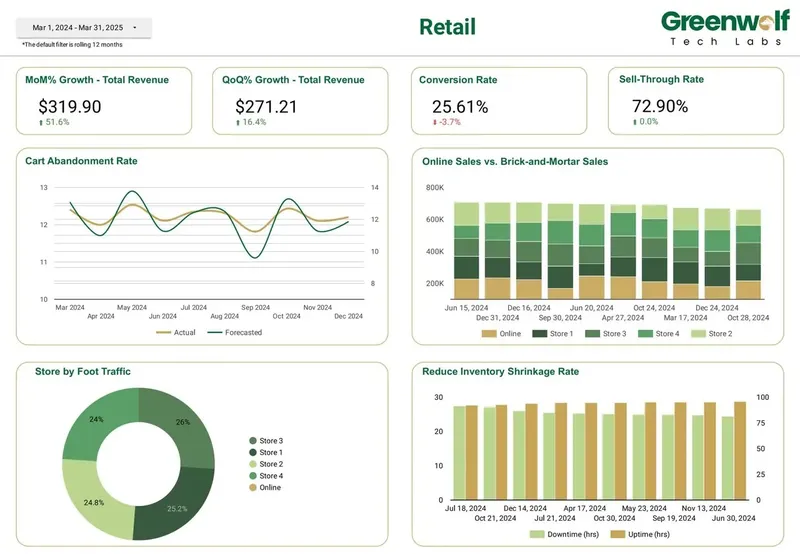Click the Conversion Rate card heading
The width and height of the screenshot is (800, 554).
coord(458,80)
